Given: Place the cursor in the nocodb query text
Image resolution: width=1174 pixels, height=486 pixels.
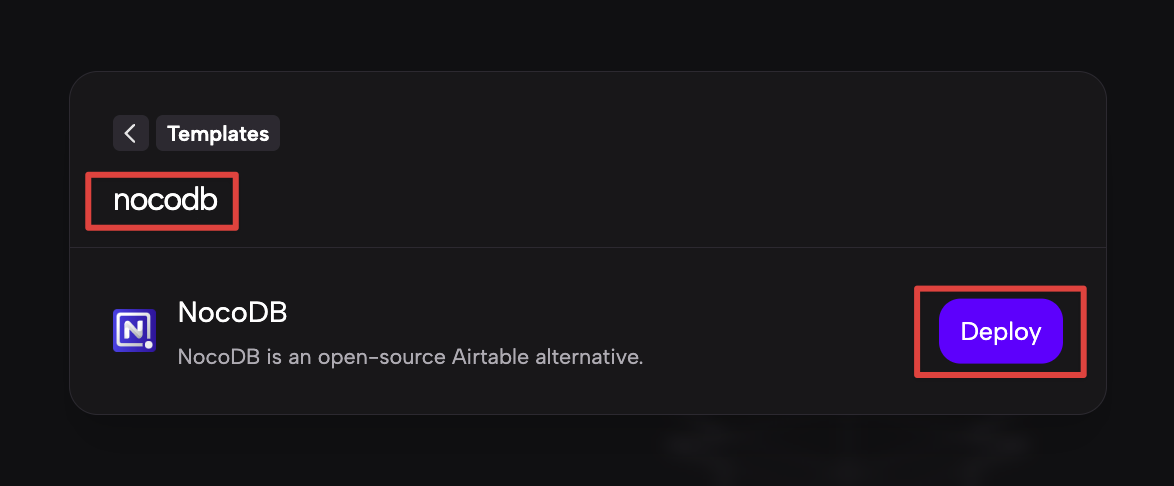Looking at the screenshot, I should pyautogui.click(x=165, y=201).
